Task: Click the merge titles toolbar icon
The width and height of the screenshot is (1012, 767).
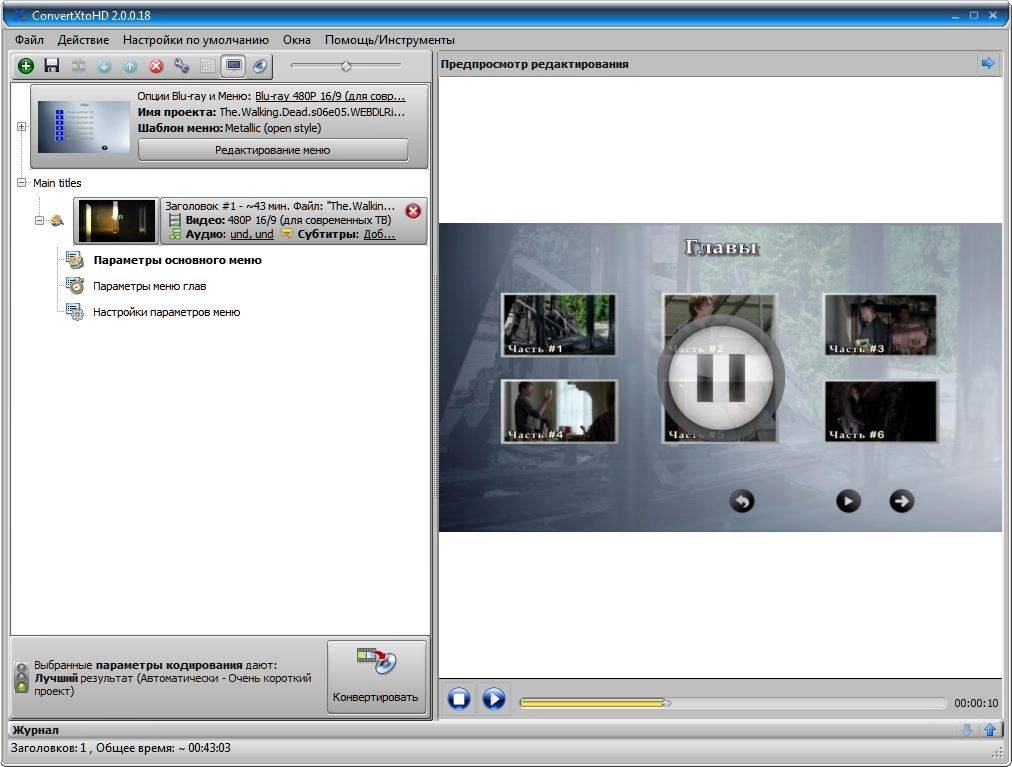Action: click(x=78, y=65)
